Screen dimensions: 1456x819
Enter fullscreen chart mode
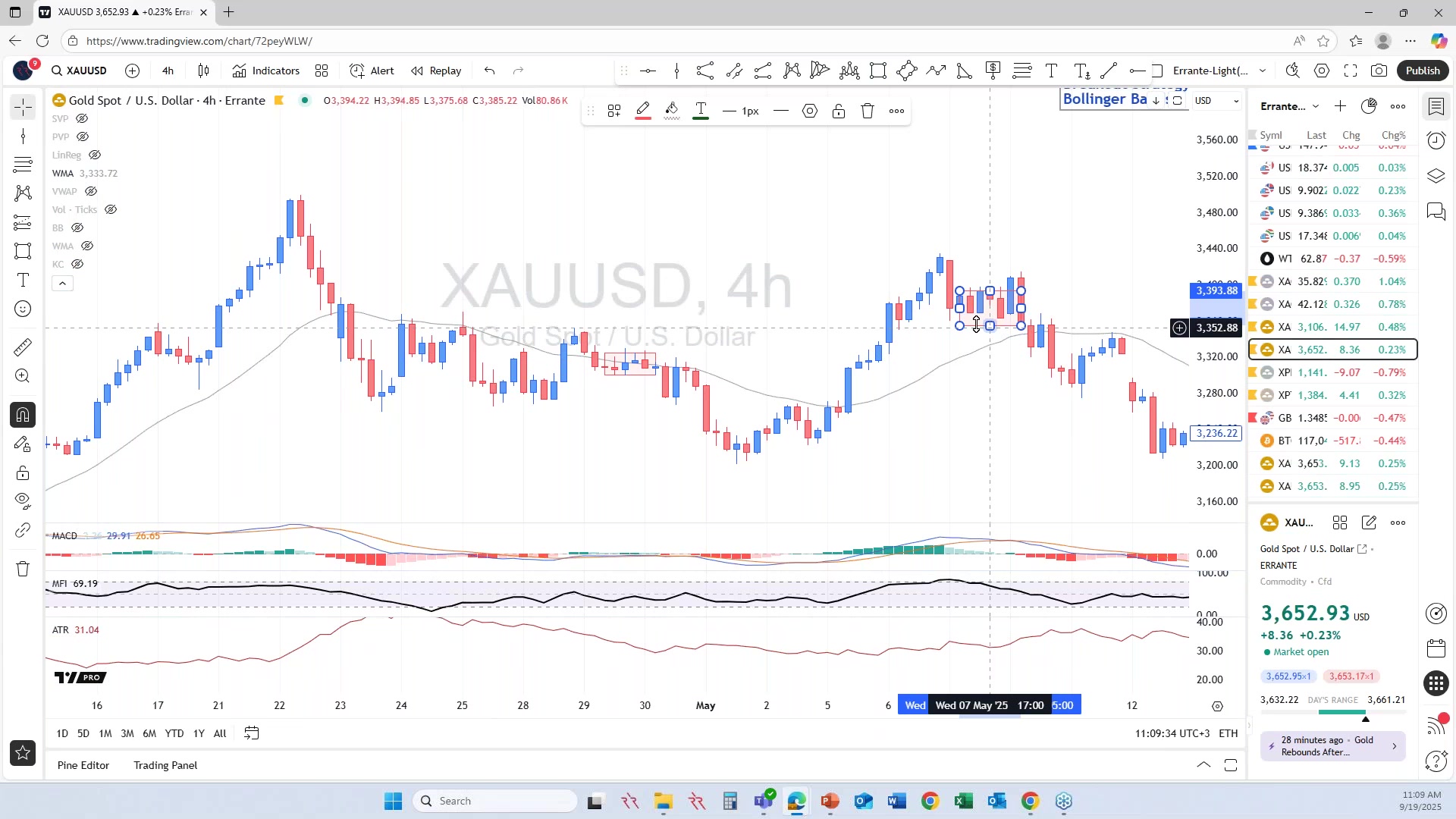1351,71
